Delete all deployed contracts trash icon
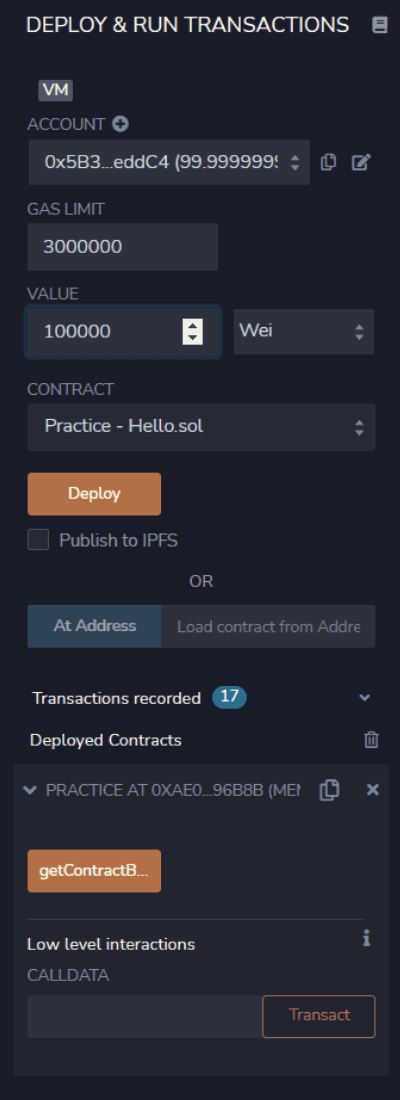The width and height of the screenshot is (400, 1100). [371, 739]
